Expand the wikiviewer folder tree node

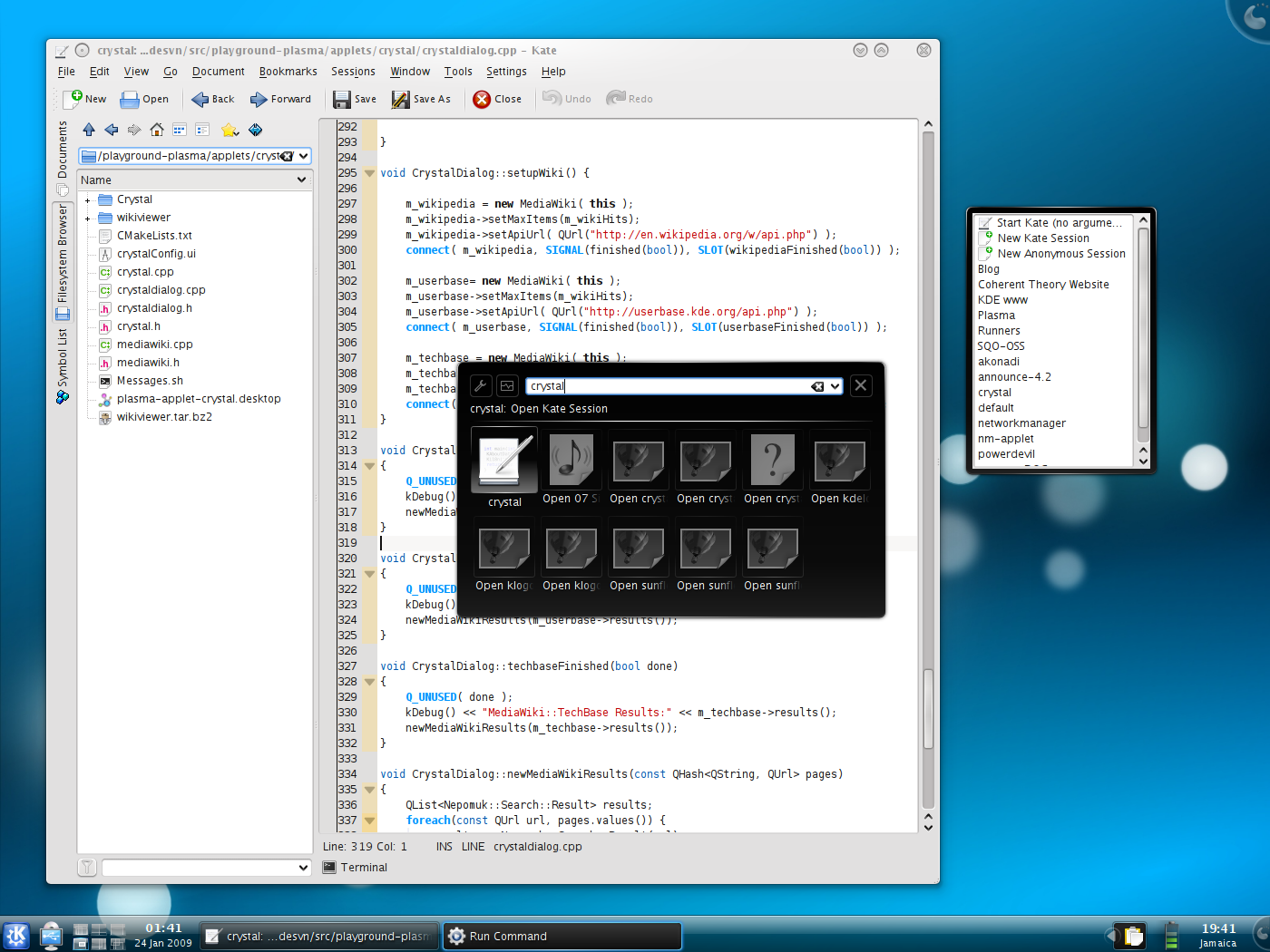[x=88, y=219]
